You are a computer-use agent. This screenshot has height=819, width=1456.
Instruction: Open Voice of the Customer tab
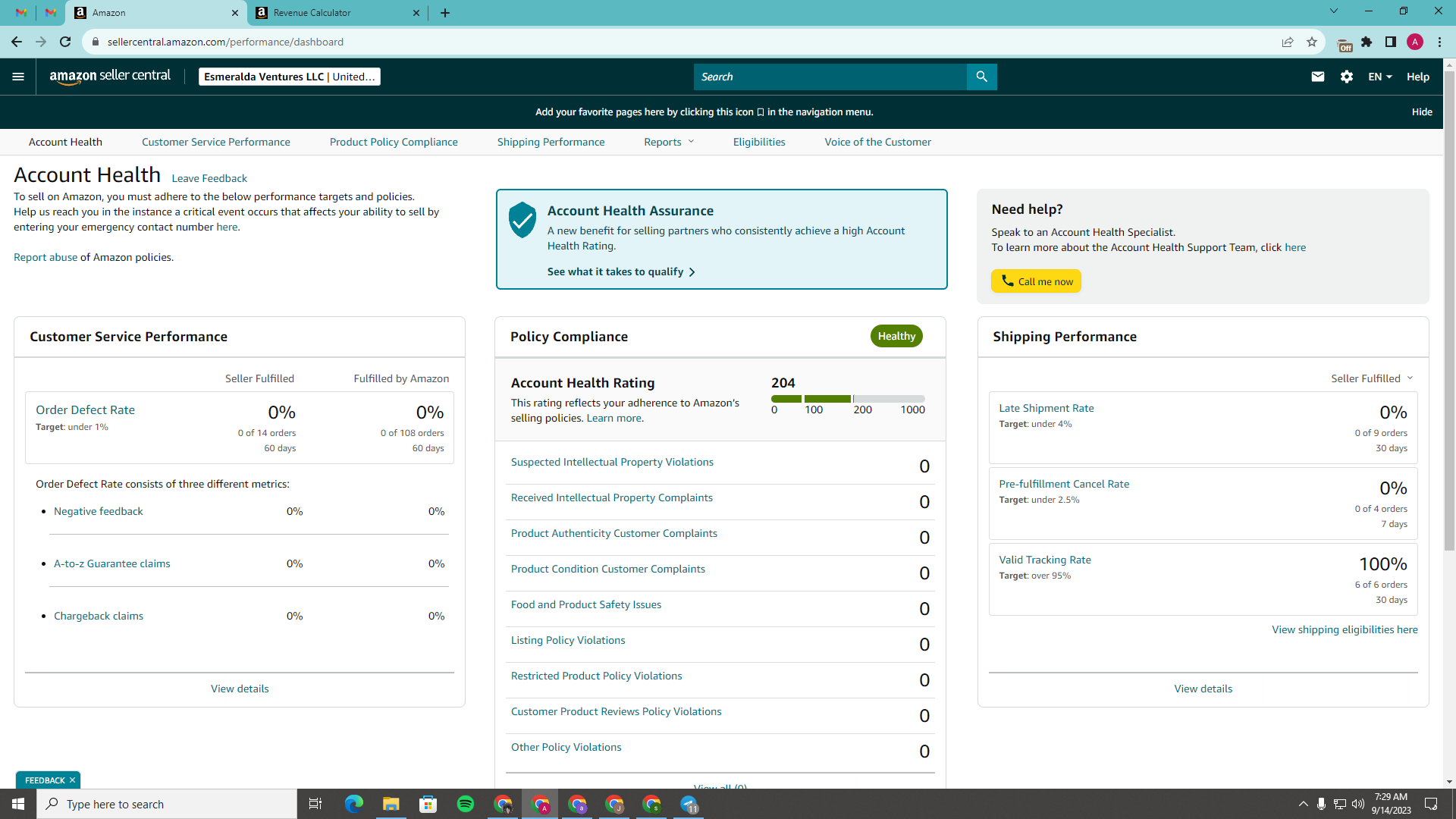[x=878, y=142]
